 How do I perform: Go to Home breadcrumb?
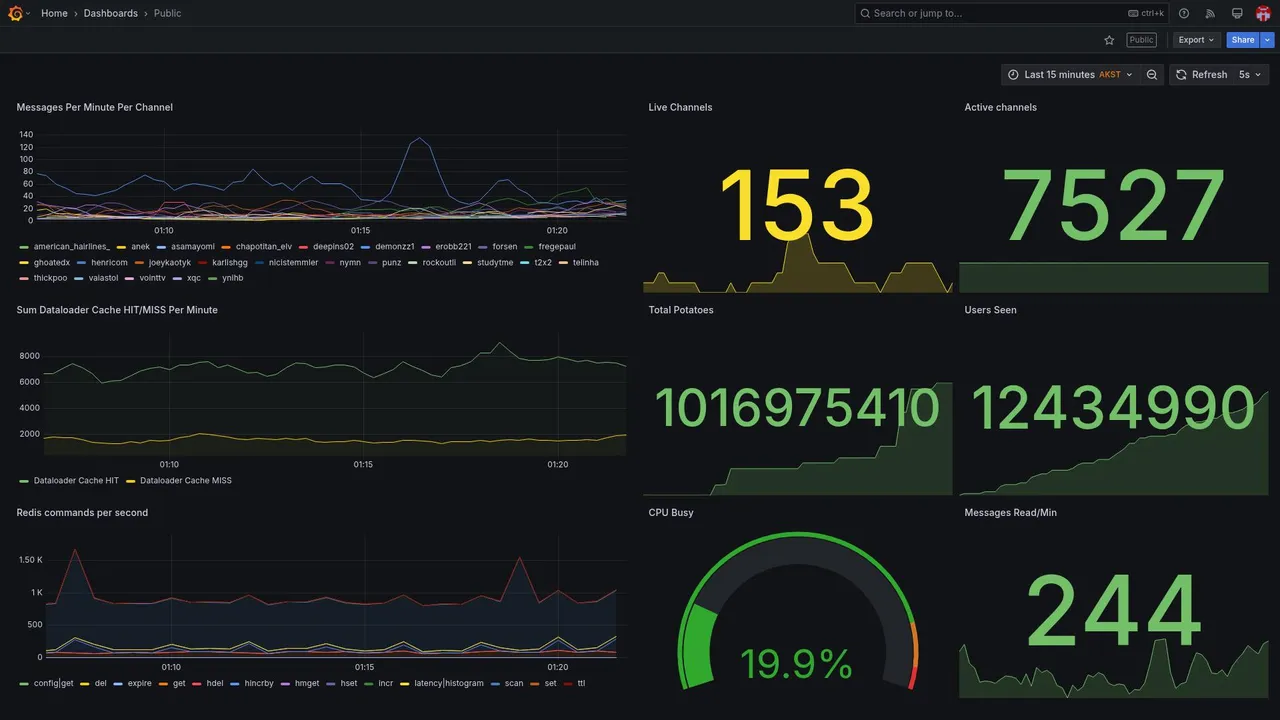54,13
